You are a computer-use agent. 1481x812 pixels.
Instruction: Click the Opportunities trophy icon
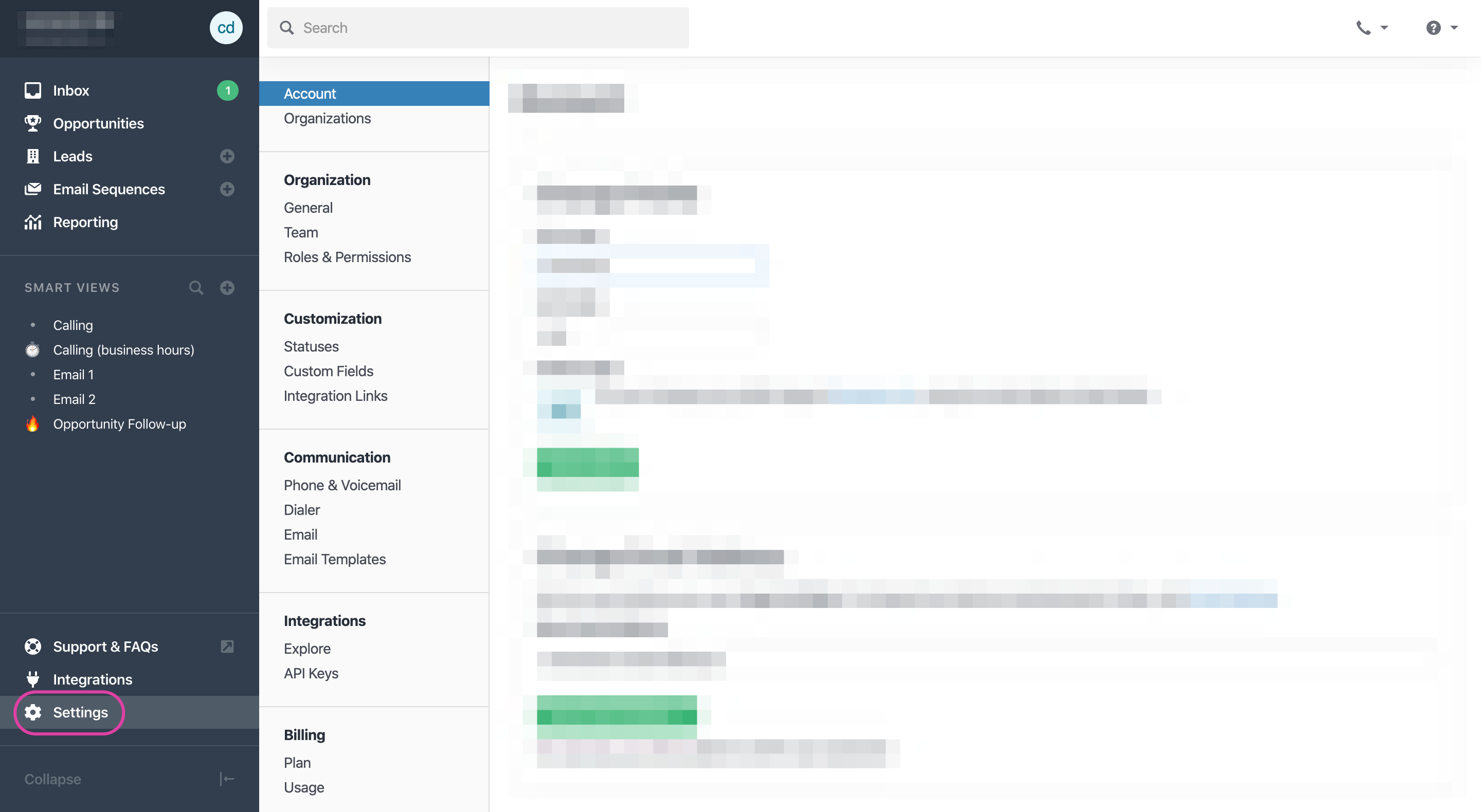coord(33,123)
